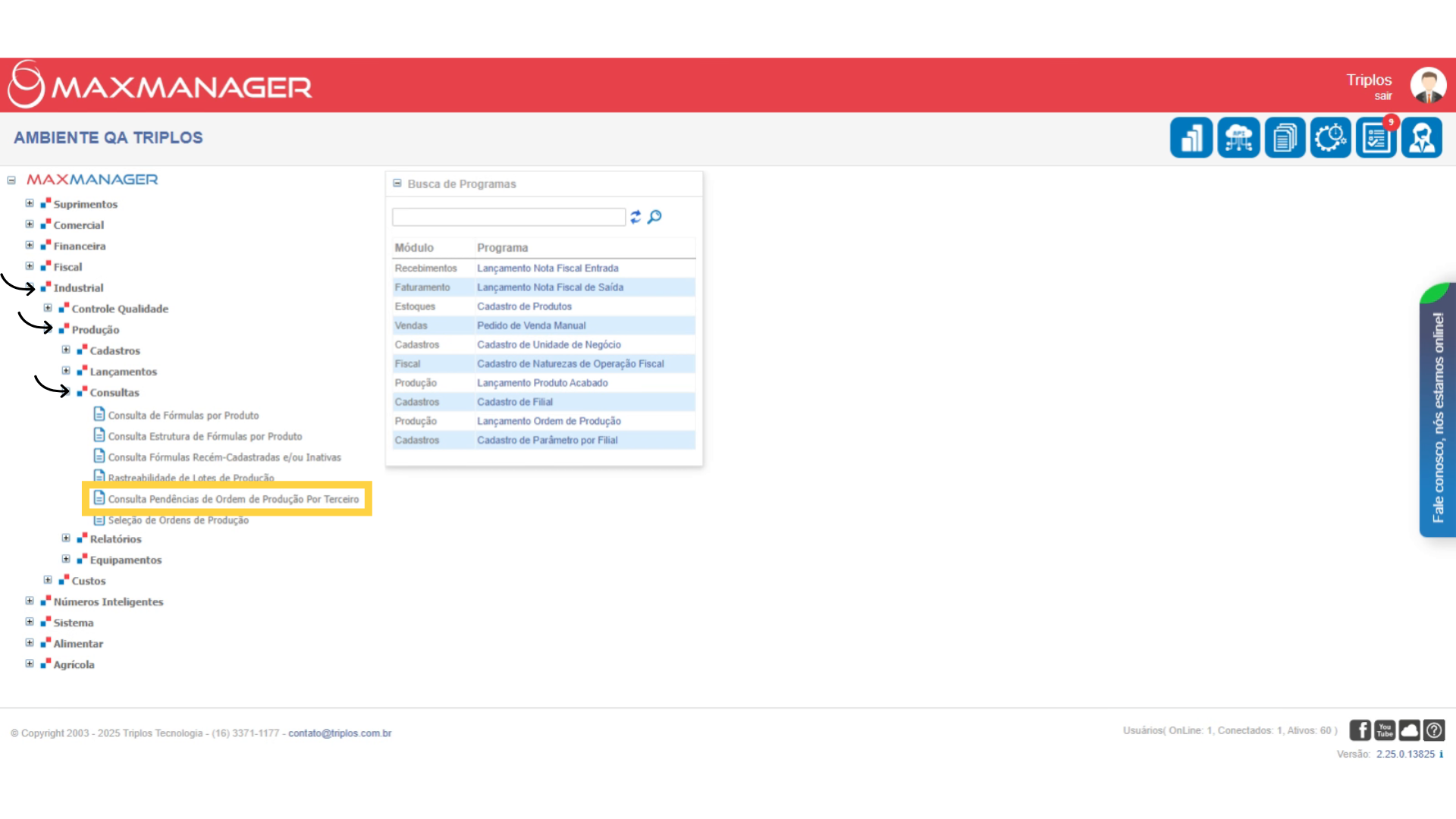Expand the Comercial module

pos(30,224)
